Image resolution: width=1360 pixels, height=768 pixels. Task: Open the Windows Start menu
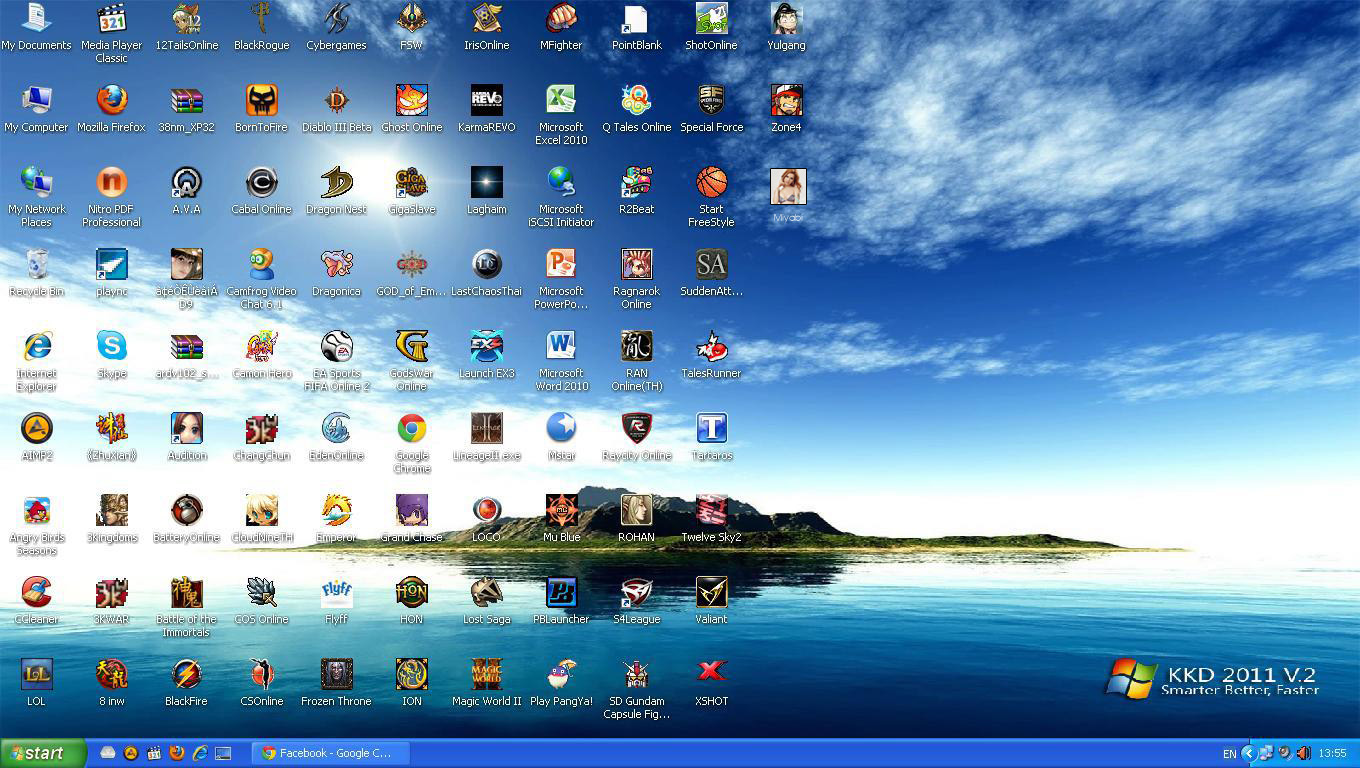point(42,753)
